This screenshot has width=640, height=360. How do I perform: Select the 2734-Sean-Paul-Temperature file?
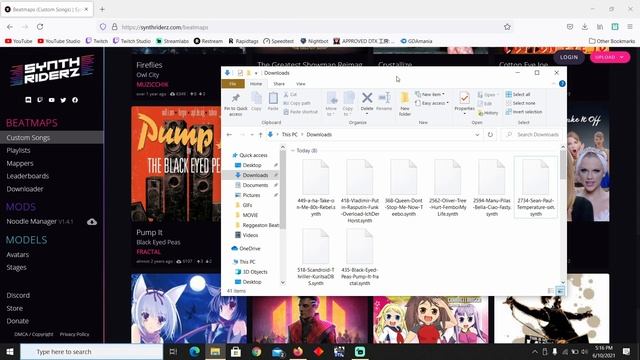536,188
